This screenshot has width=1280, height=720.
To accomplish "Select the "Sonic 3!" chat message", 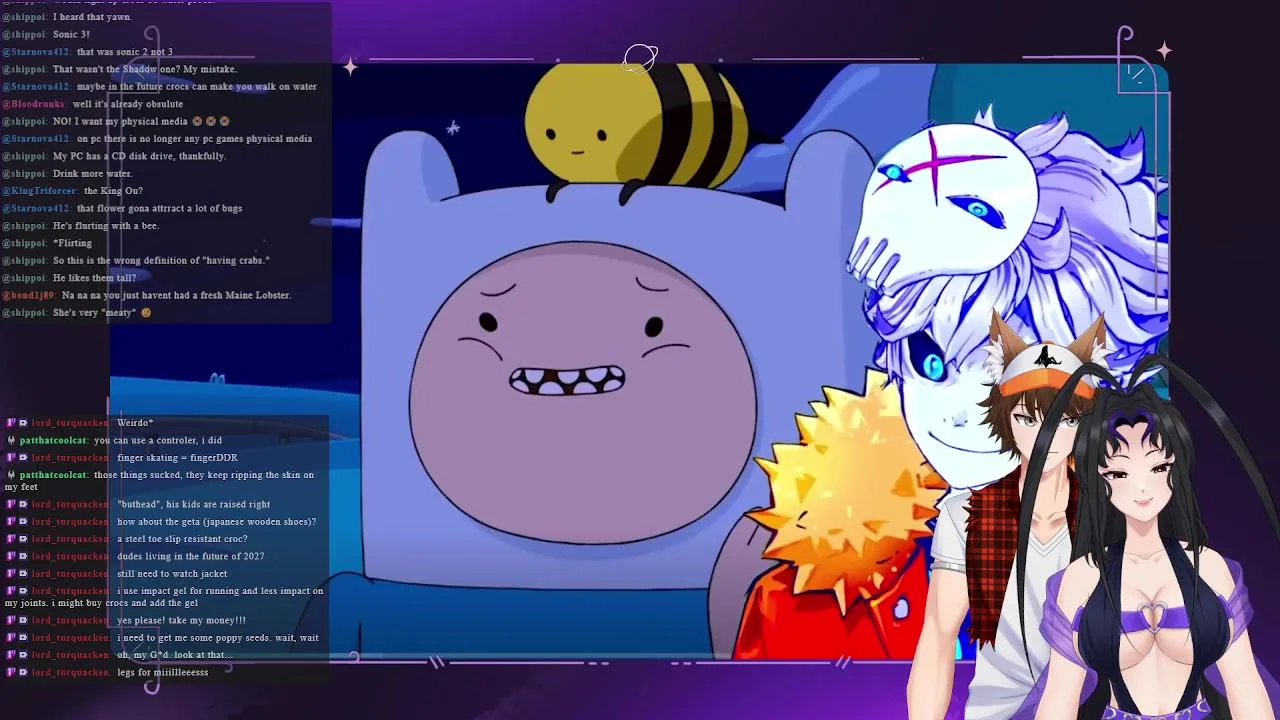I will (71, 34).
